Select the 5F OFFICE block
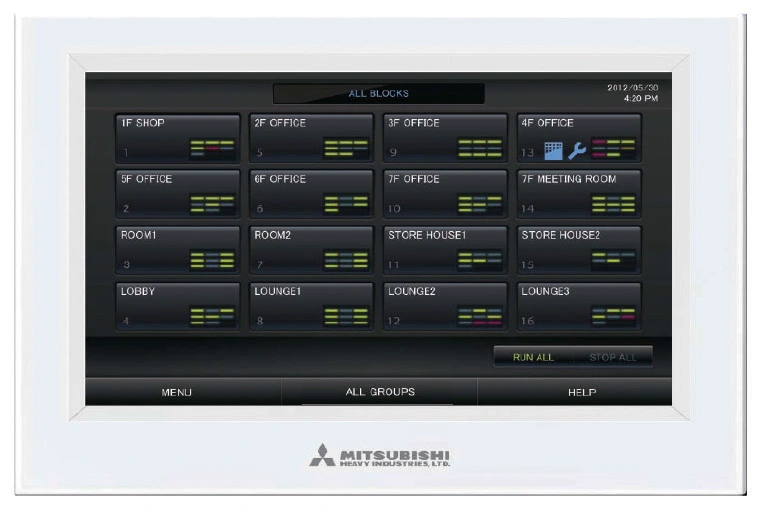This screenshot has height=509, width=762. click(178, 194)
